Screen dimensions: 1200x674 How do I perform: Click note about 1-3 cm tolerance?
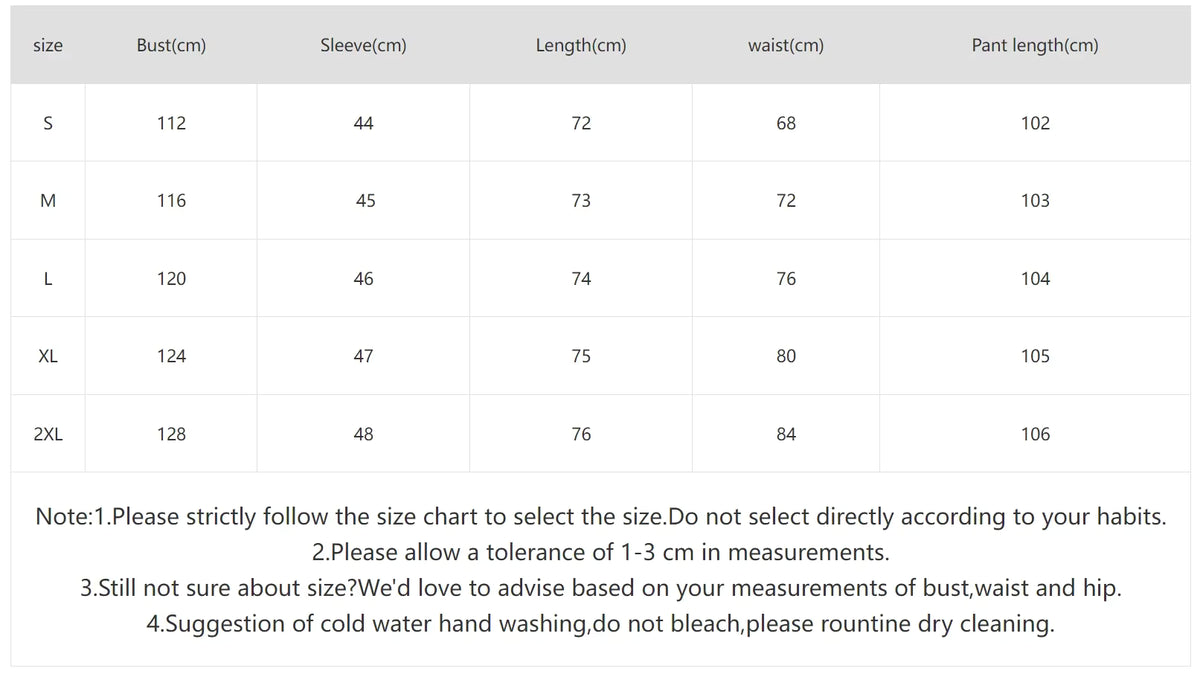click(x=600, y=552)
